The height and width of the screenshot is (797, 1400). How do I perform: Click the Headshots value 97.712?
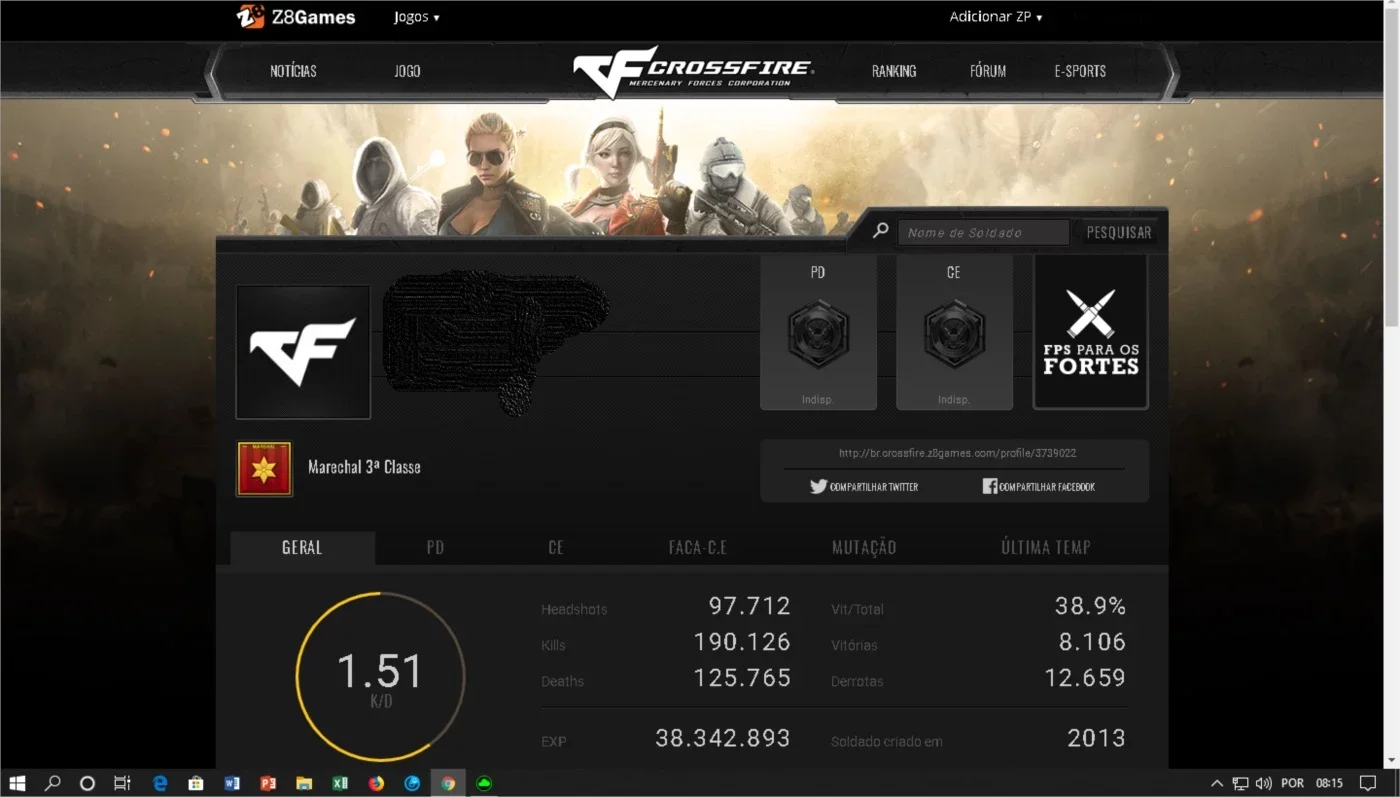[x=749, y=606]
